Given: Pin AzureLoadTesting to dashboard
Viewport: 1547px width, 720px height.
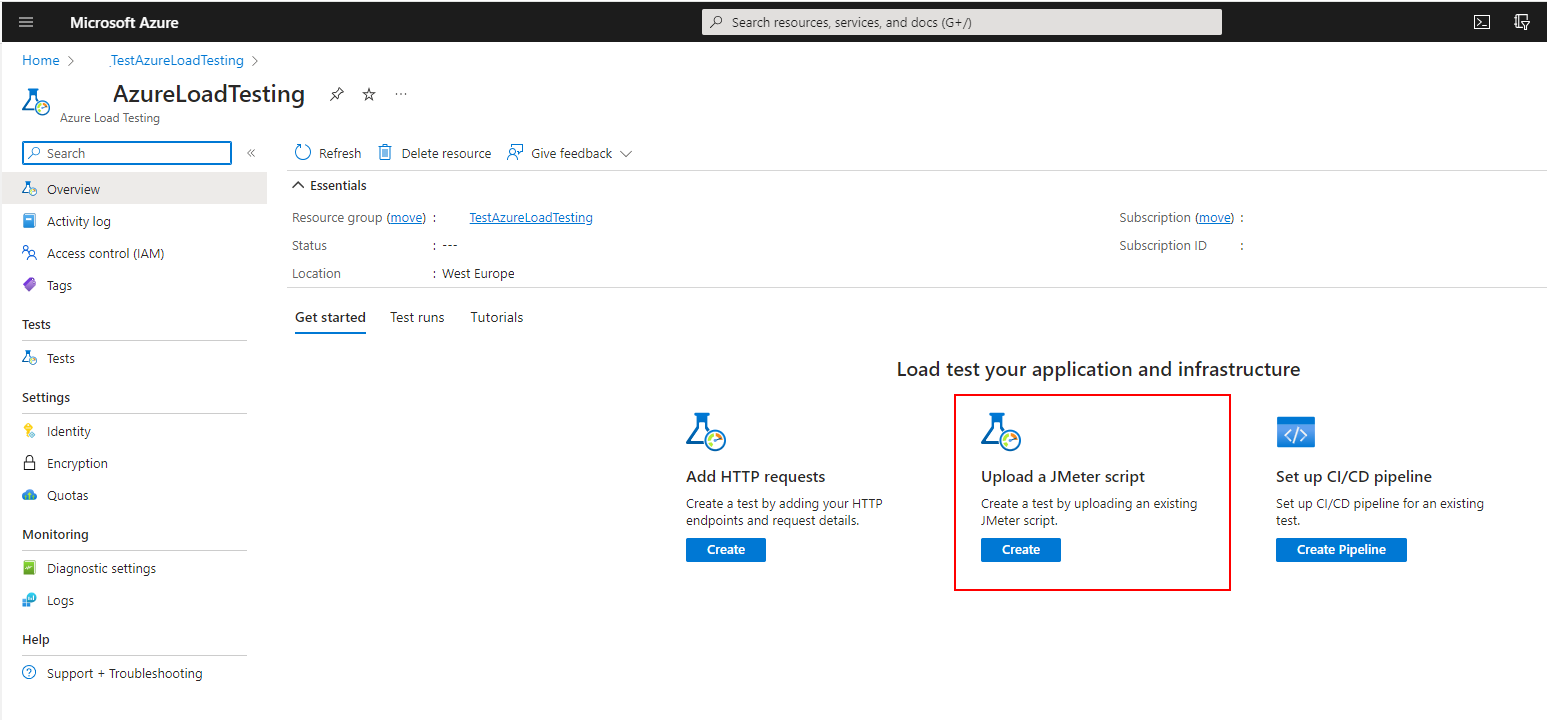Looking at the screenshot, I should [337, 94].
